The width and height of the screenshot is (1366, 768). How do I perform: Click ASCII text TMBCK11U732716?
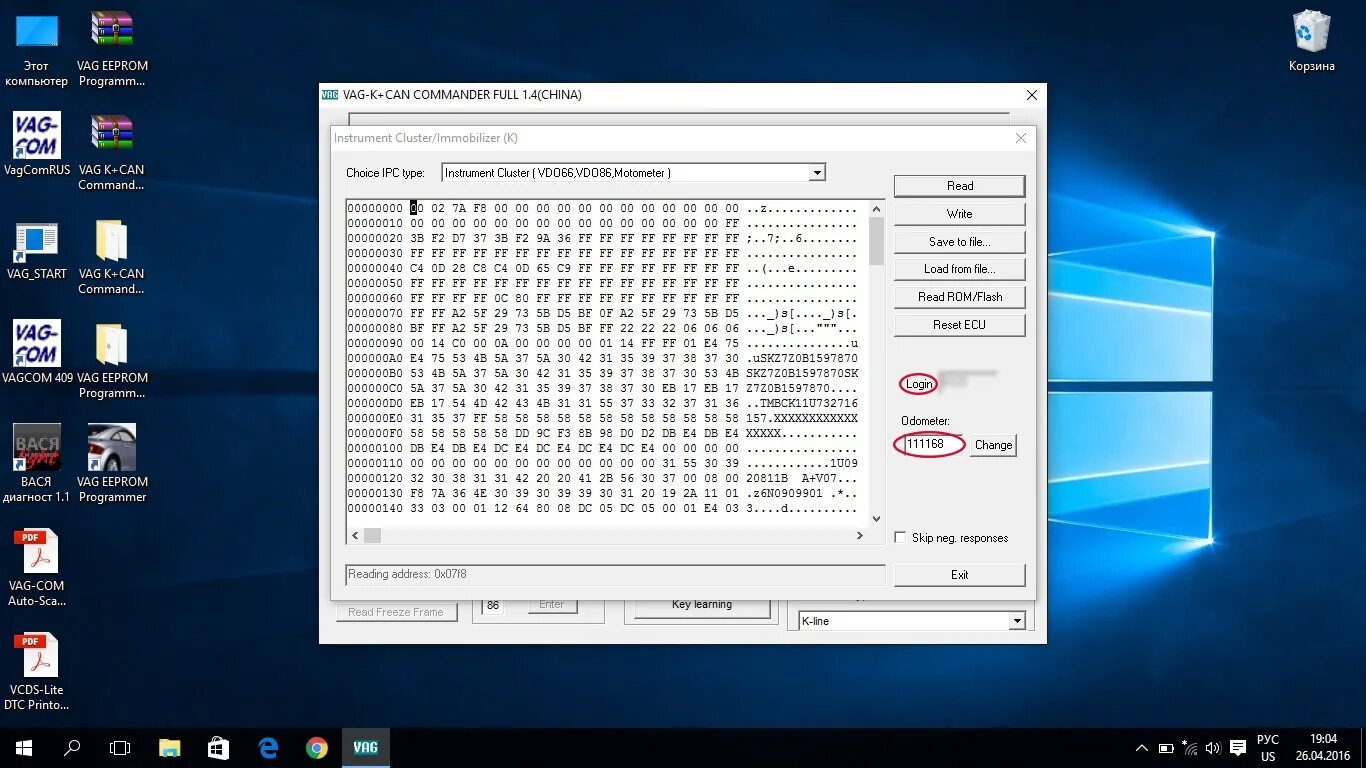click(809, 403)
